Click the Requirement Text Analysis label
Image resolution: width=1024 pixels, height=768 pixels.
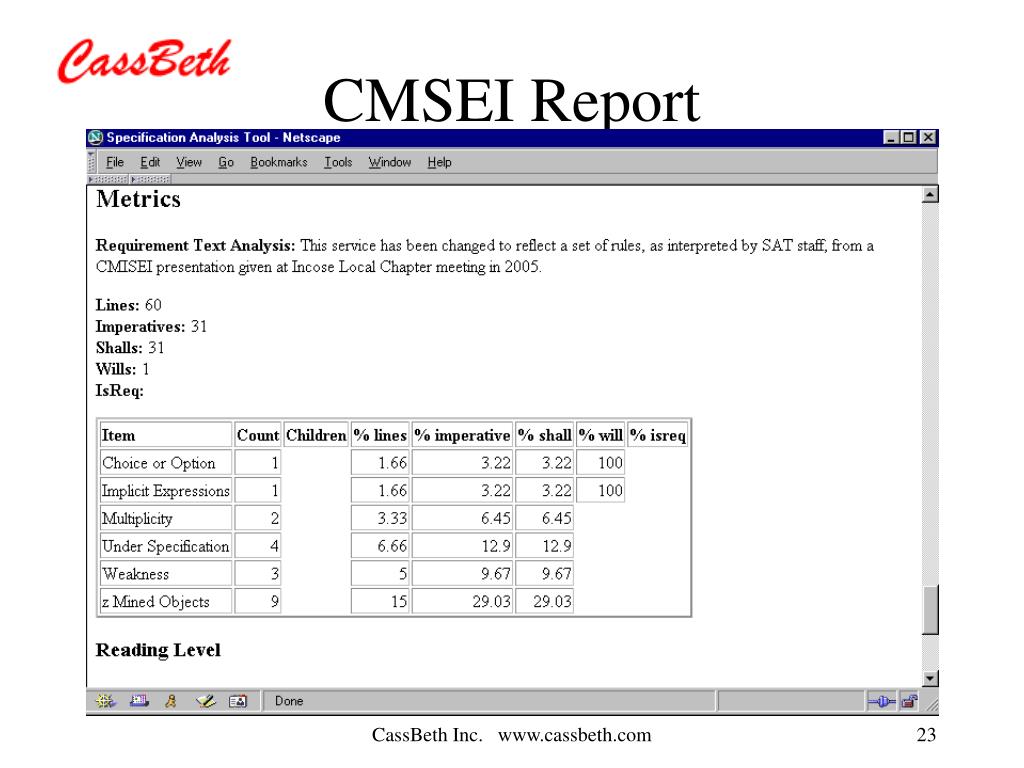coord(195,246)
